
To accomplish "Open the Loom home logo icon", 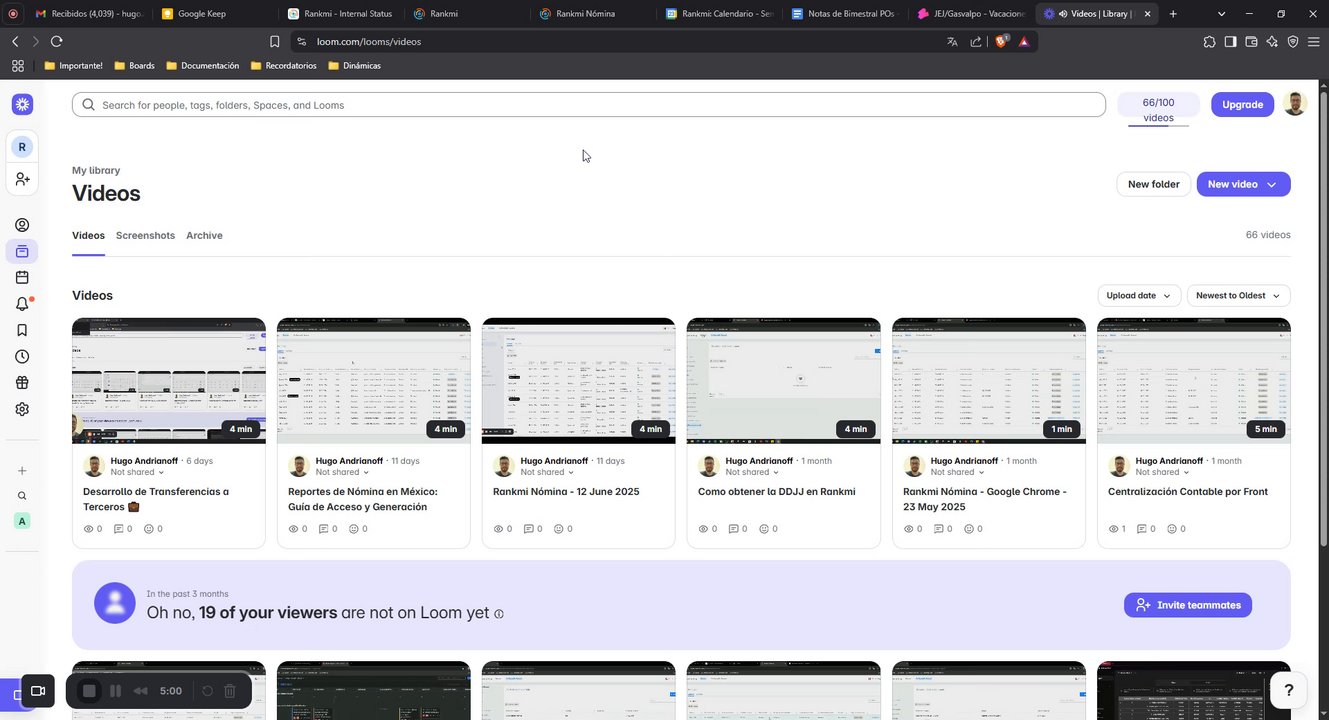I will (x=22, y=104).
